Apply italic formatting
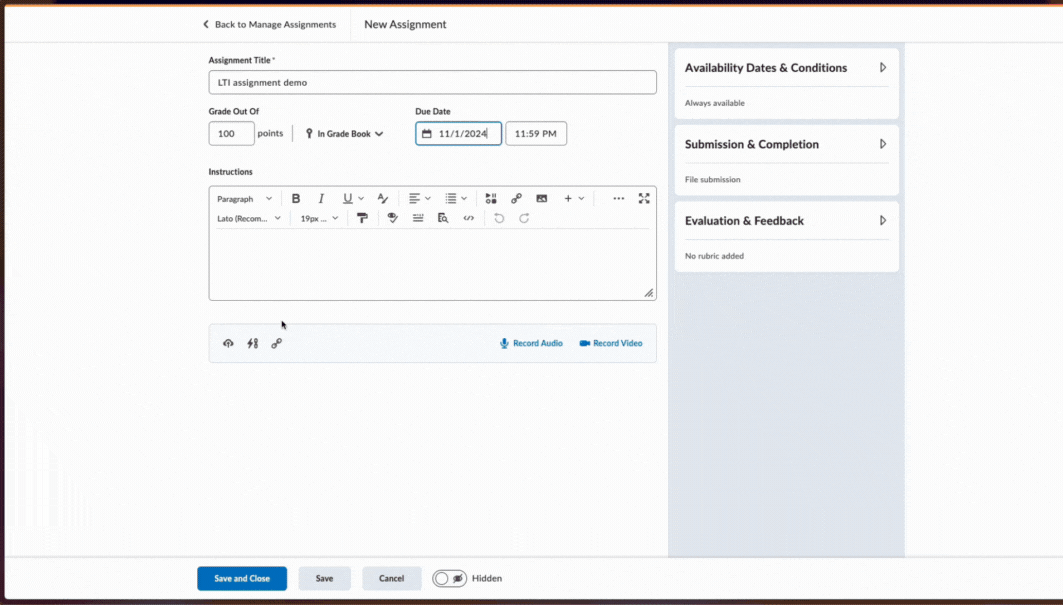 [x=321, y=198]
